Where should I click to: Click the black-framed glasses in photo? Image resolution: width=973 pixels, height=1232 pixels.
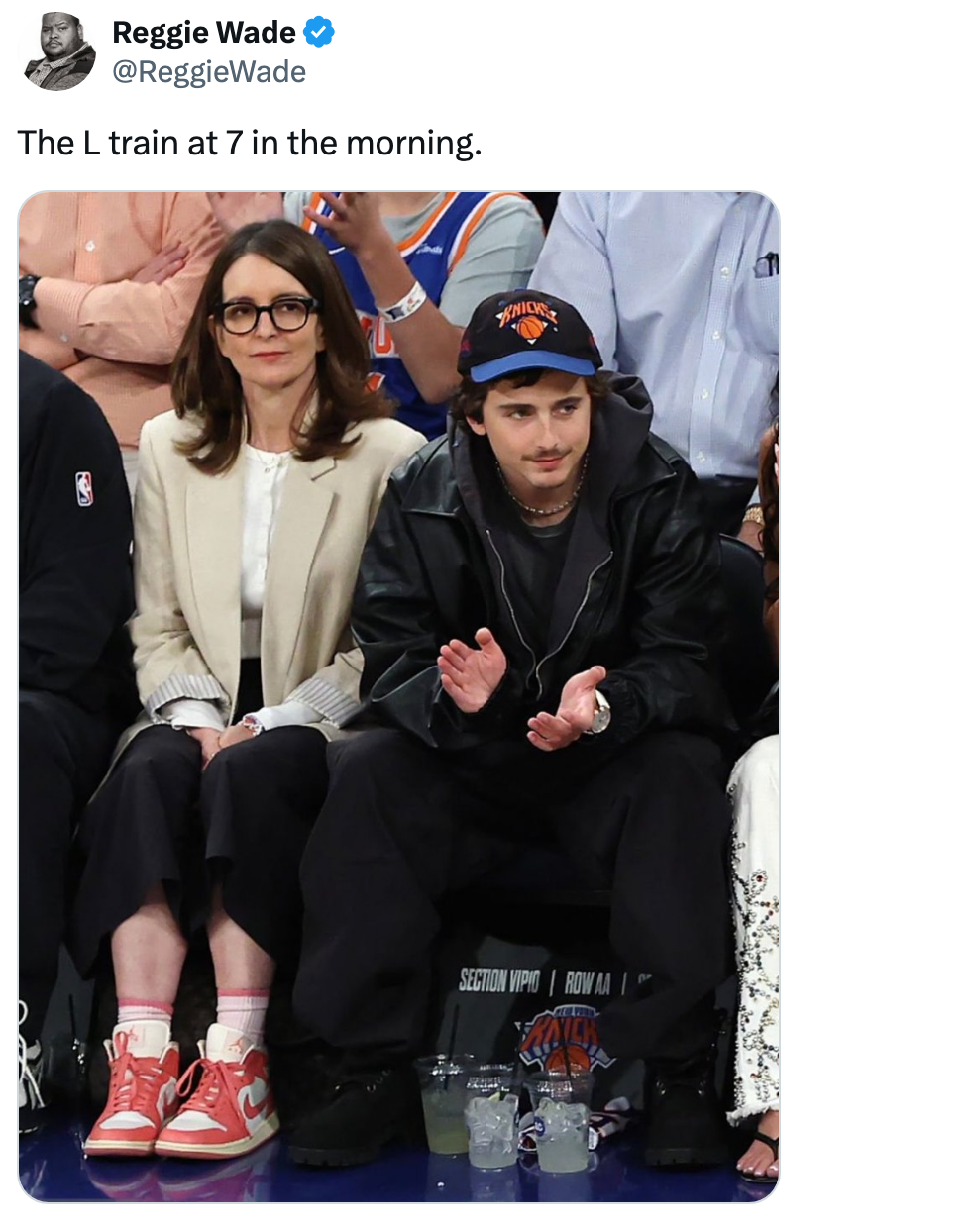265,315
